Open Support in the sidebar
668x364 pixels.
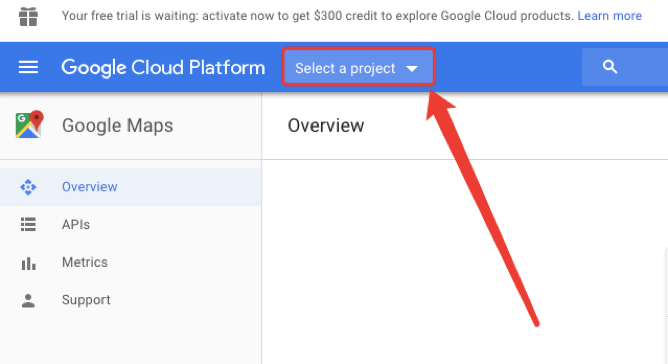(130, 300)
